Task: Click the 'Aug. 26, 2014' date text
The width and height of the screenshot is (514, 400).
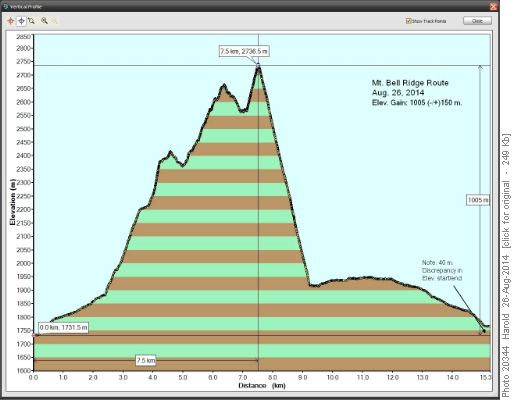Action: tap(398, 93)
